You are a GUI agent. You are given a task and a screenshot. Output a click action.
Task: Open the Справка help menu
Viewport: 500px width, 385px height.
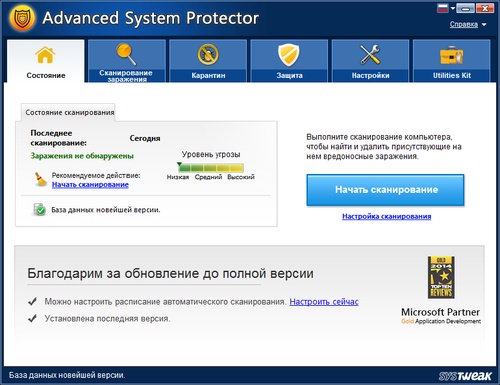tap(464, 24)
